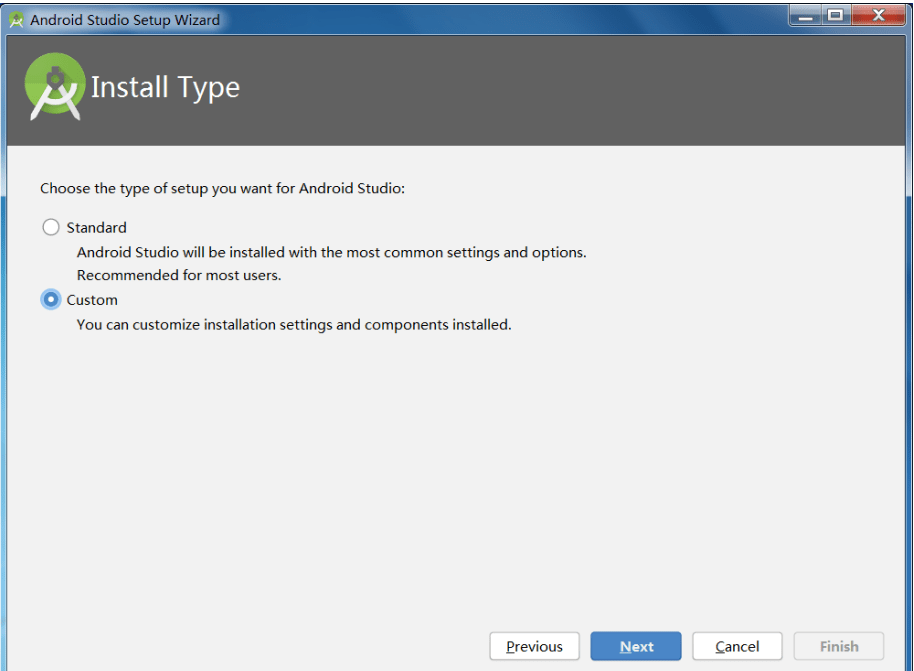Close the Setup Wizard window
Screen dimensions: 914x671
(878, 16)
